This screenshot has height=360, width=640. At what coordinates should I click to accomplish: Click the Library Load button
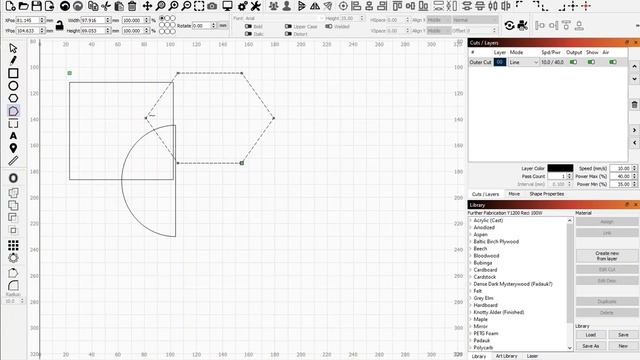pos(591,335)
